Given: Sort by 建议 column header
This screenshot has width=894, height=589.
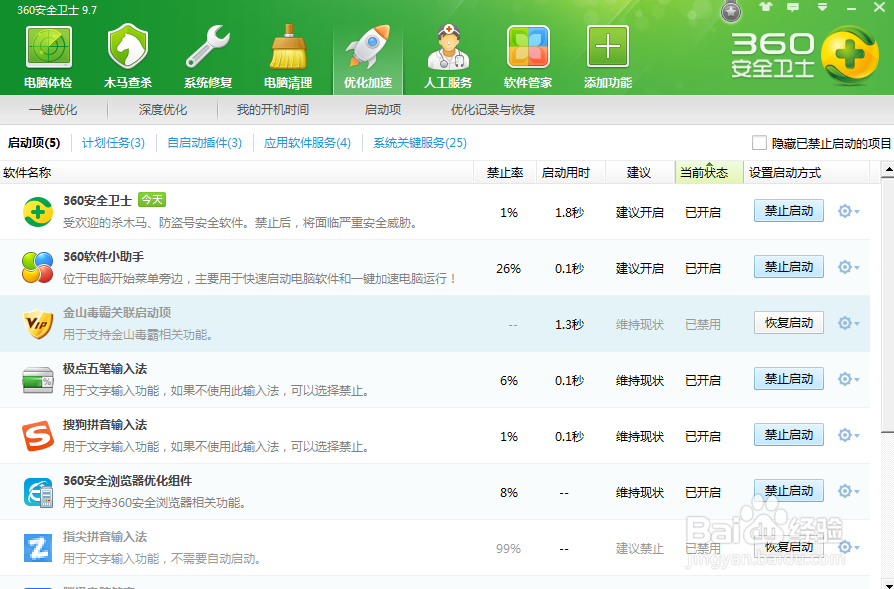Looking at the screenshot, I should (640, 172).
